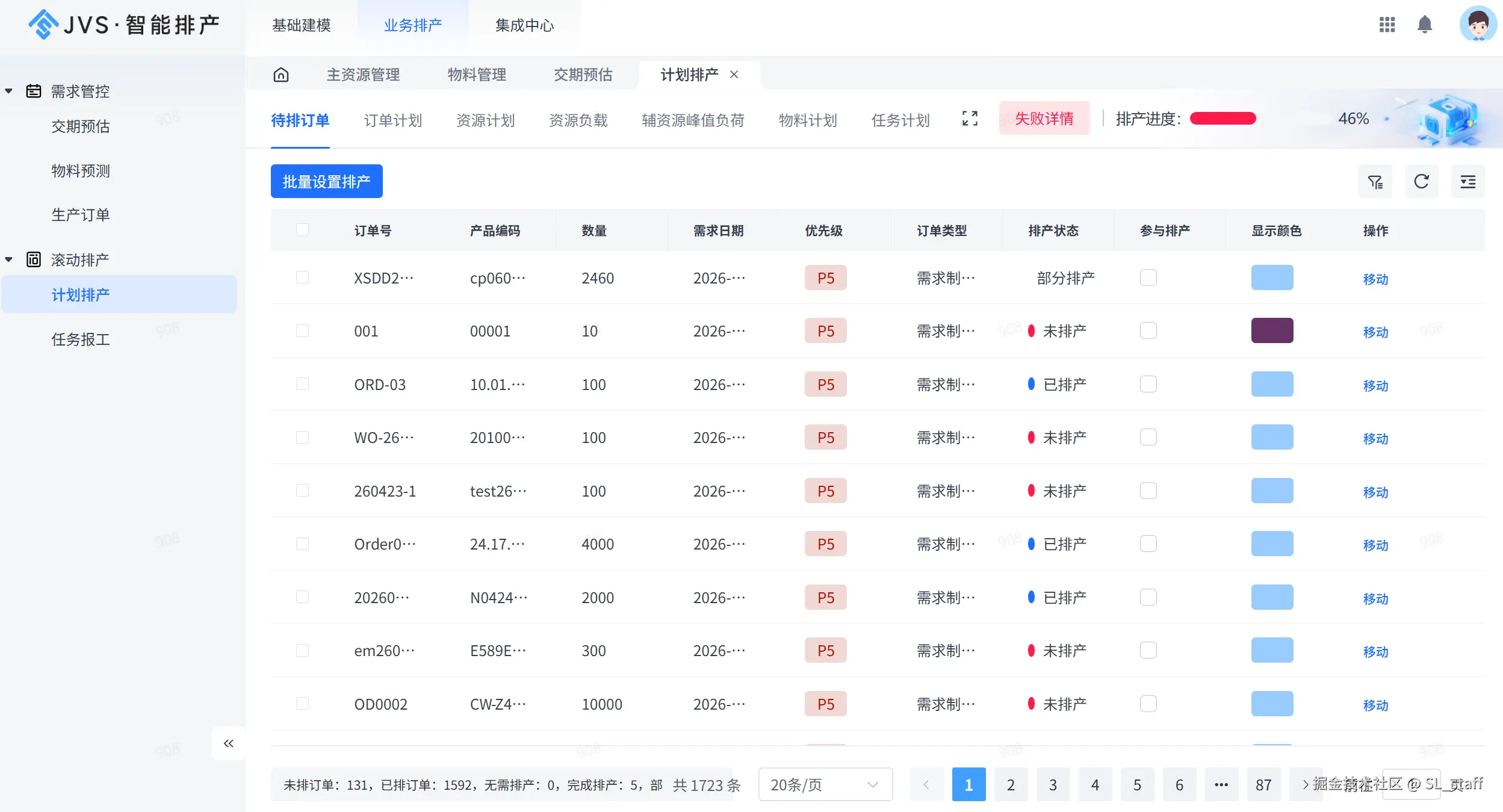Open the 物料管理 tab
The height and width of the screenshot is (812, 1503).
click(x=477, y=75)
